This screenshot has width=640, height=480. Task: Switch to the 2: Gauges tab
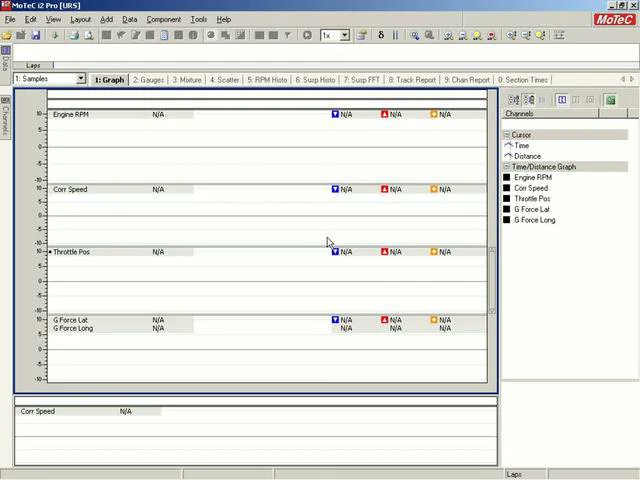[148, 80]
